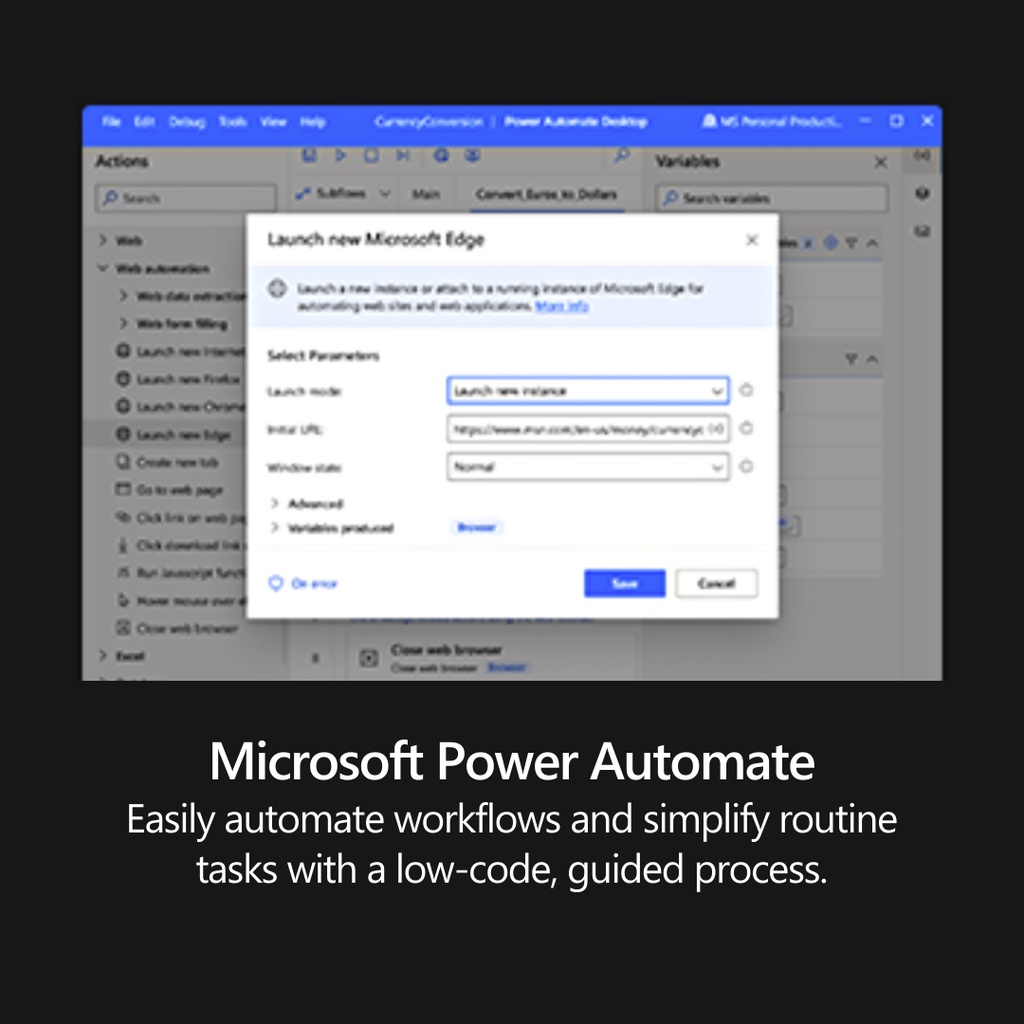Close the Launch new Microsoft Edge dialog
Viewport: 1024px width, 1024px height.
pos(752,240)
